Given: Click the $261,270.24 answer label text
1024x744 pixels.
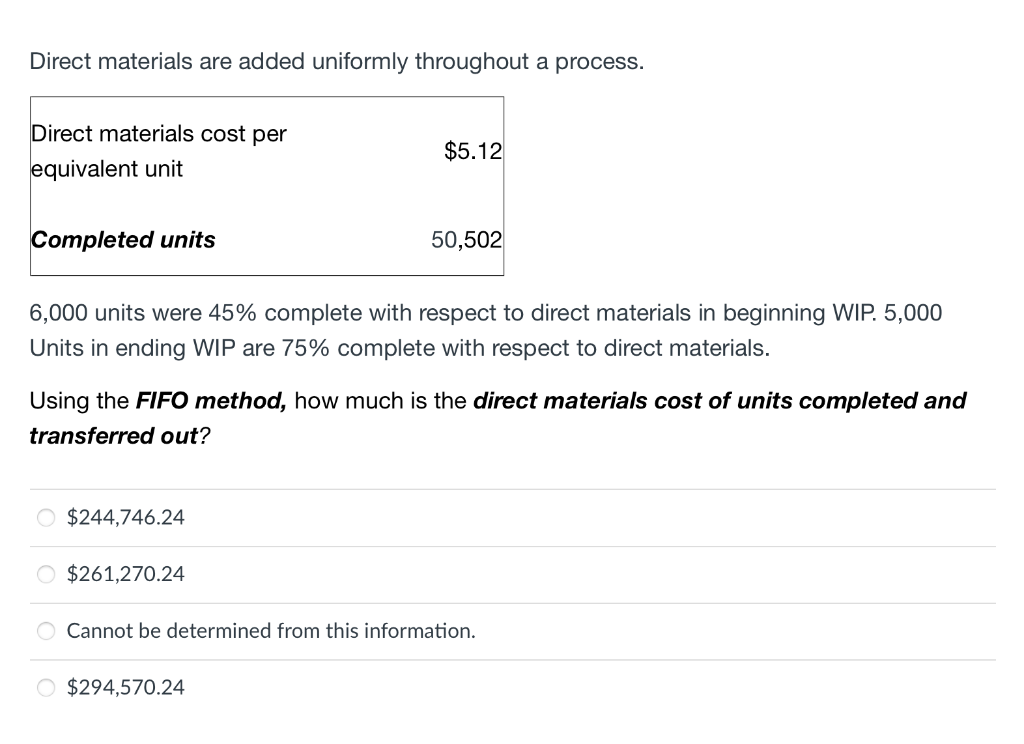Looking at the screenshot, I should coord(125,574).
